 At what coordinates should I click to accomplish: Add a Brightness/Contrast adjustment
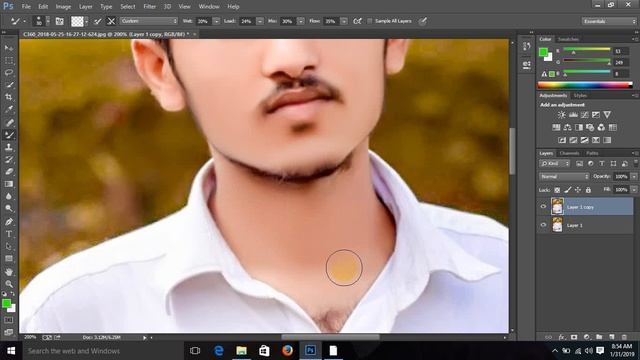pos(562,115)
